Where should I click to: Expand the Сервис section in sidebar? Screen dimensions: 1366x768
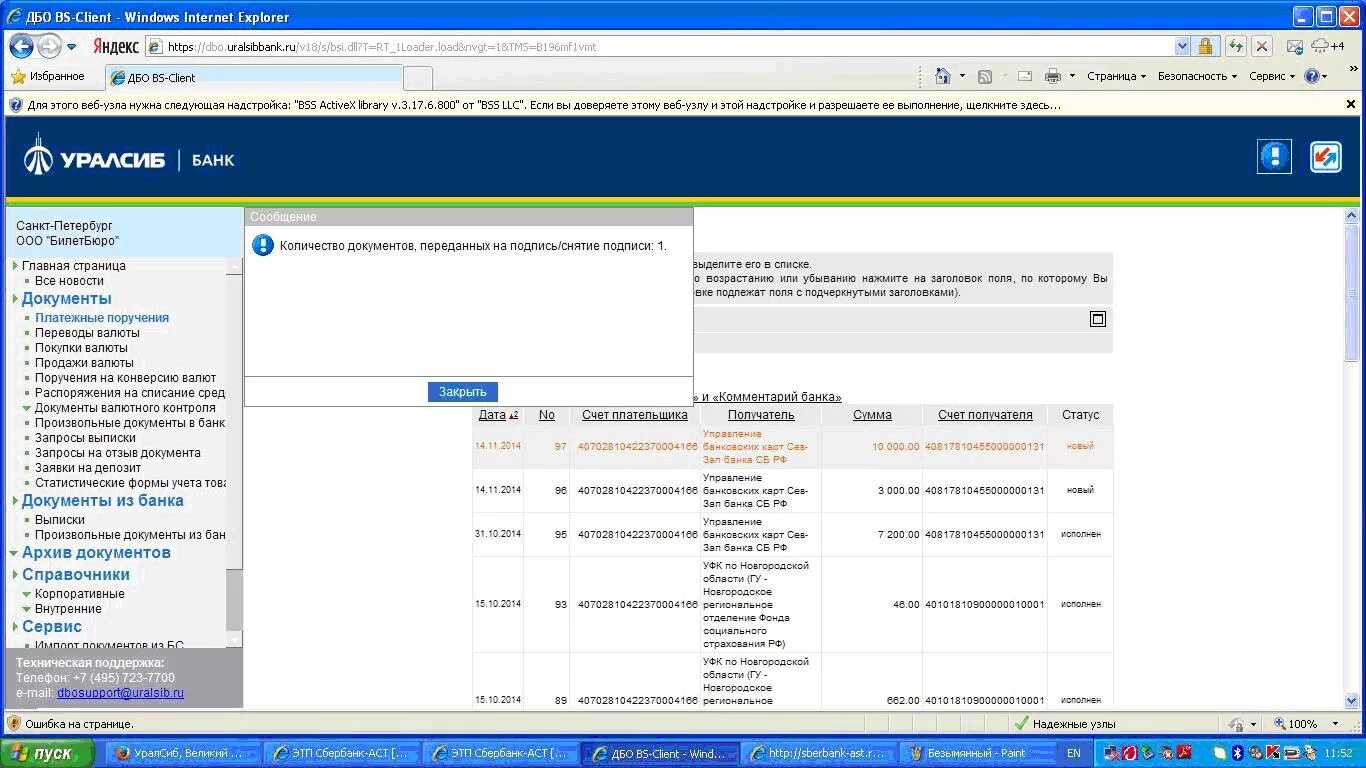click(15, 627)
